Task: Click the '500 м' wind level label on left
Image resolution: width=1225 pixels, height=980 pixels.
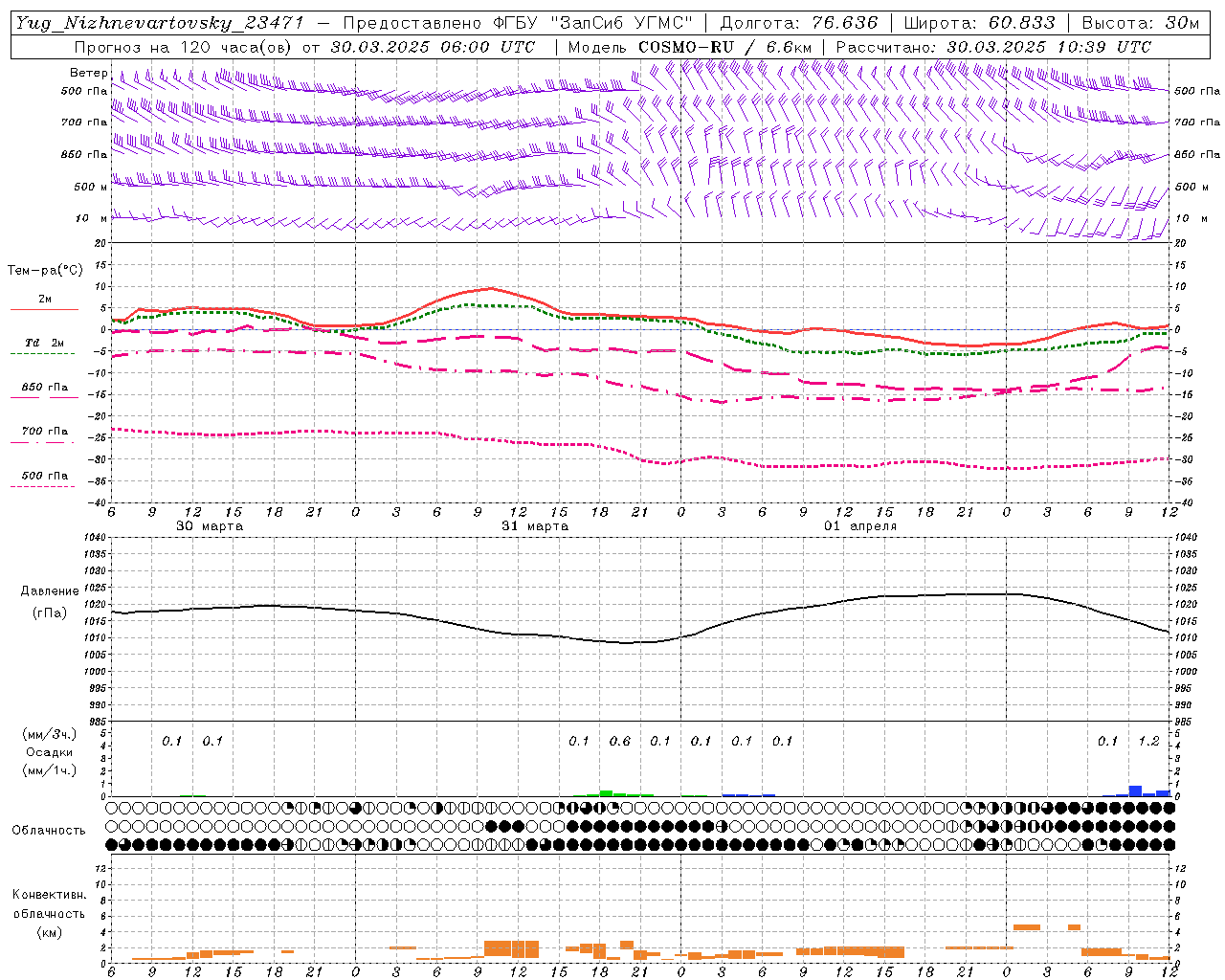Action: pyautogui.click(x=91, y=187)
